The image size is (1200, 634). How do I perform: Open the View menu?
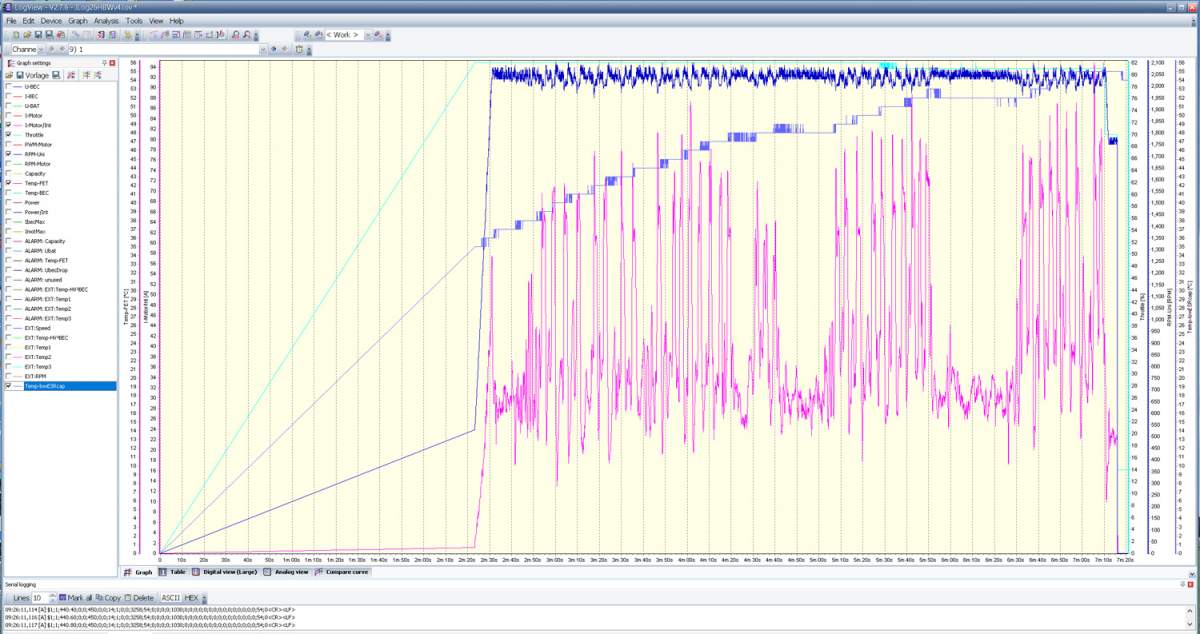coord(156,20)
